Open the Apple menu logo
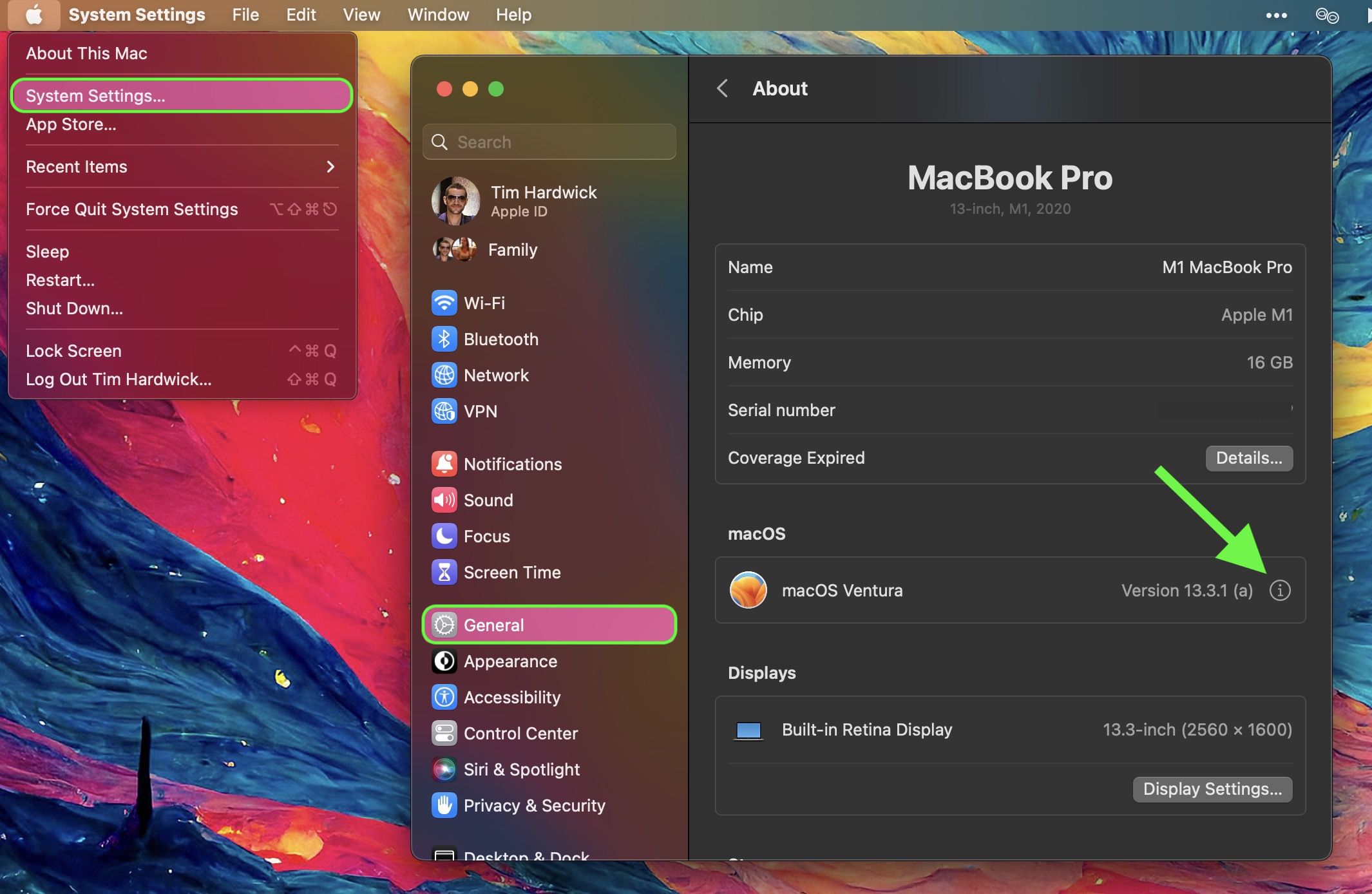The image size is (1372, 894). point(34,15)
